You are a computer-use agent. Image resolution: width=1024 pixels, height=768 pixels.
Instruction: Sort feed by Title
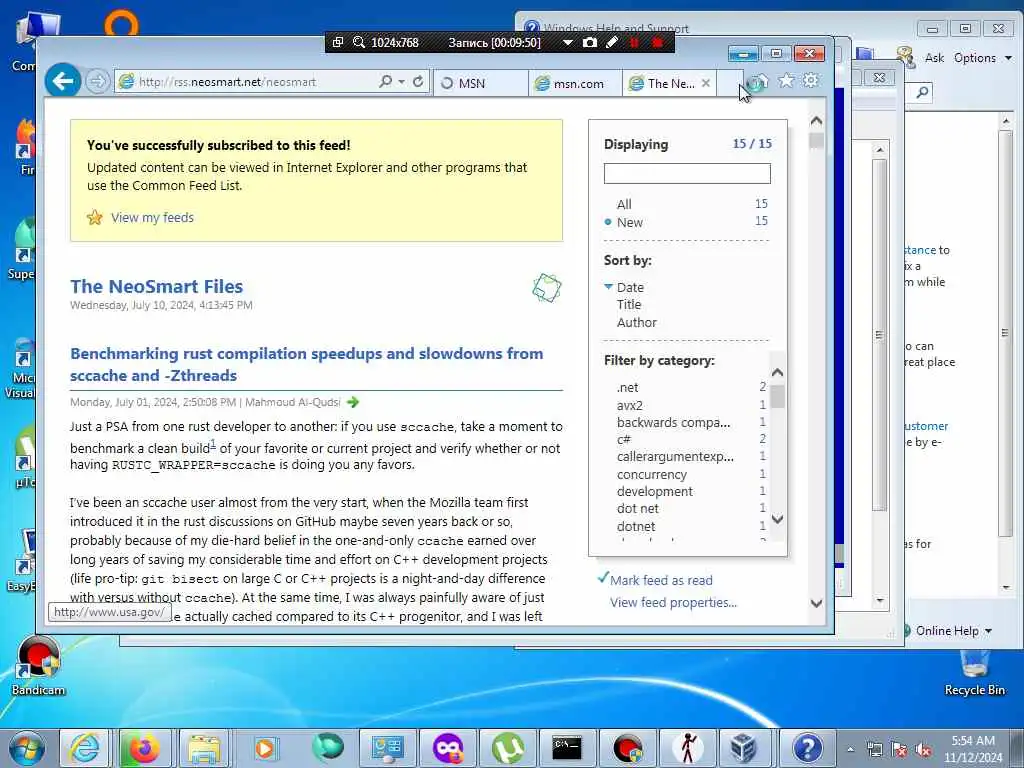[629, 304]
